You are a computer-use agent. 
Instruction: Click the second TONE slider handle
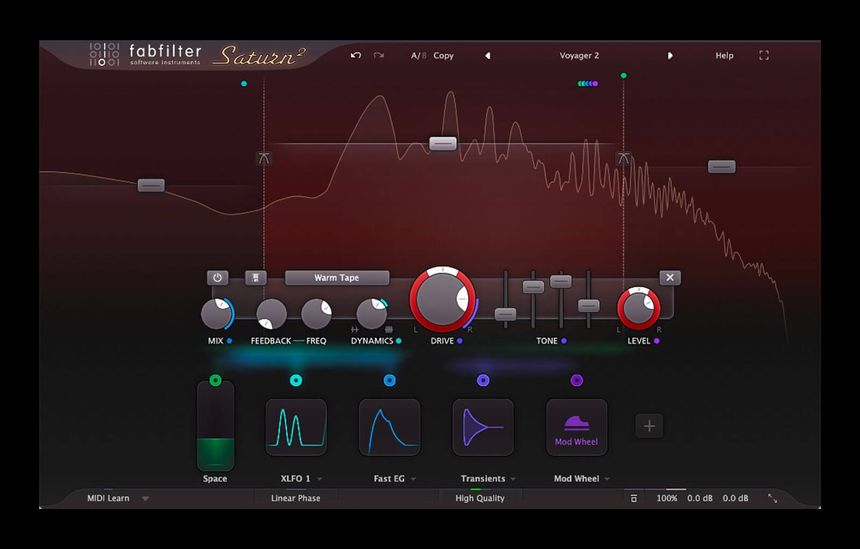[x=533, y=287]
